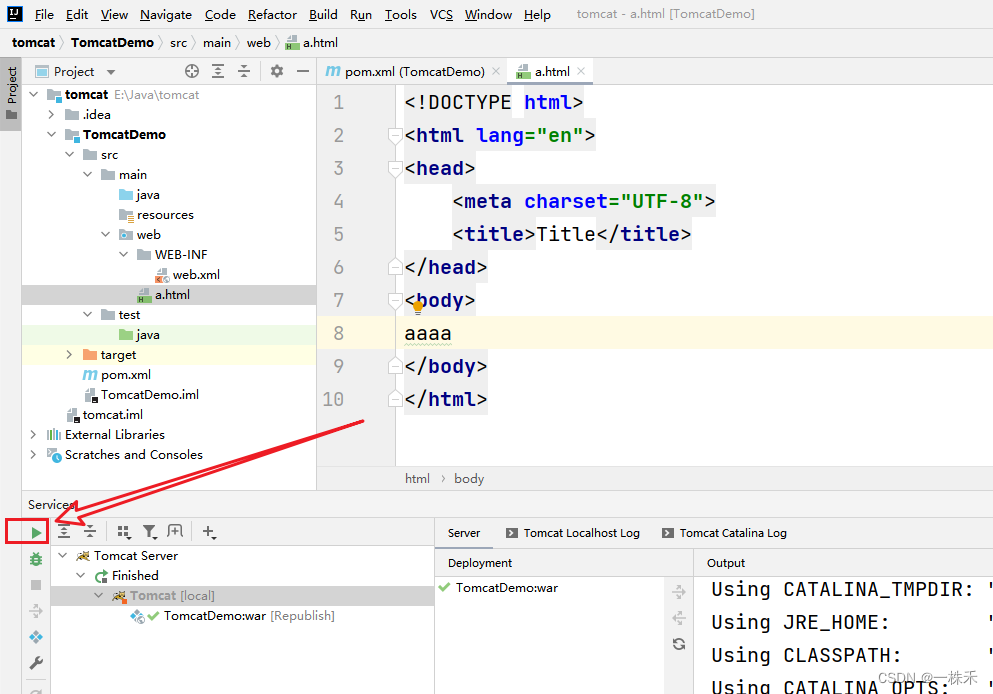The image size is (993, 694).
Task: Expand the .idea folder
Action: tap(51, 115)
